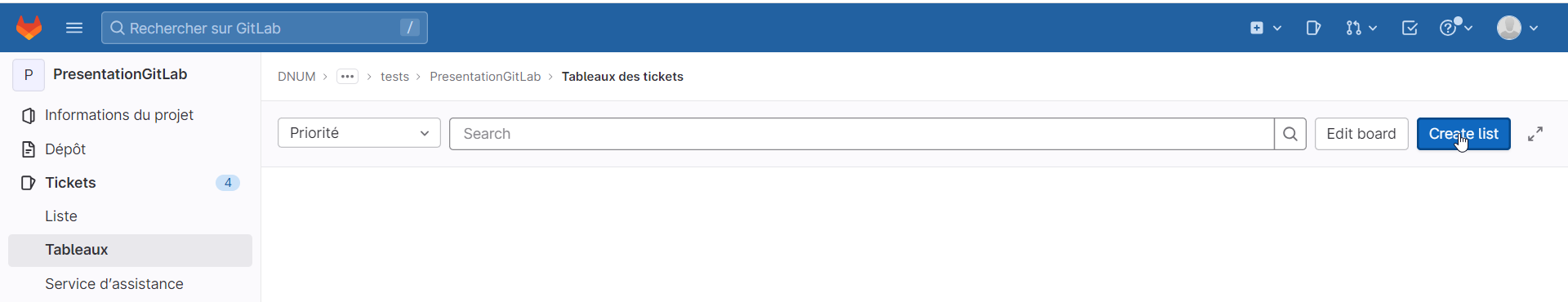This screenshot has height=302, width=1568.
Task: Open the issues icon in top bar
Action: pyautogui.click(x=1313, y=28)
